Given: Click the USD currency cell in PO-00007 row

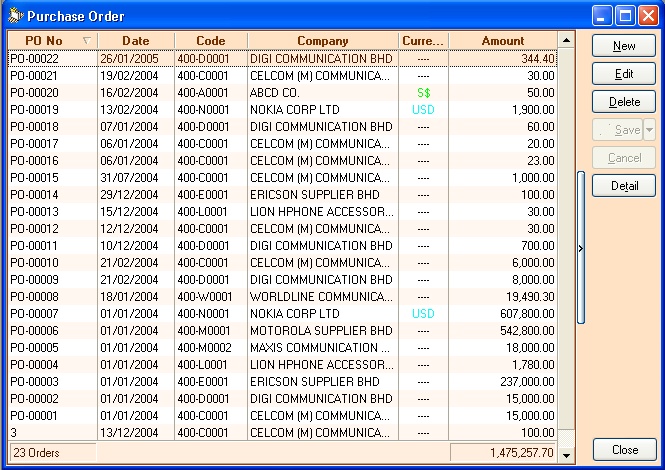Looking at the screenshot, I should tap(423, 313).
